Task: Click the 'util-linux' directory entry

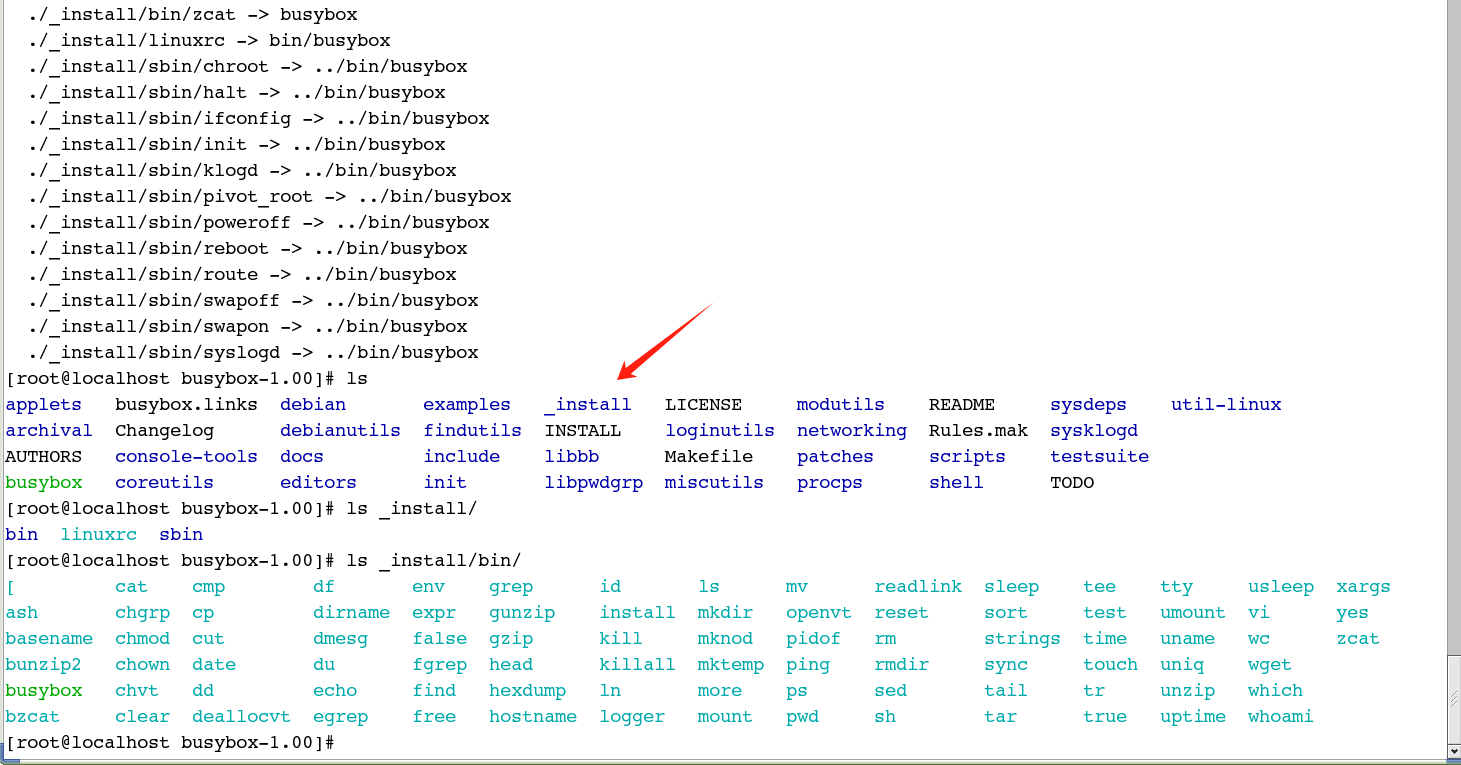Action: tap(1226, 405)
